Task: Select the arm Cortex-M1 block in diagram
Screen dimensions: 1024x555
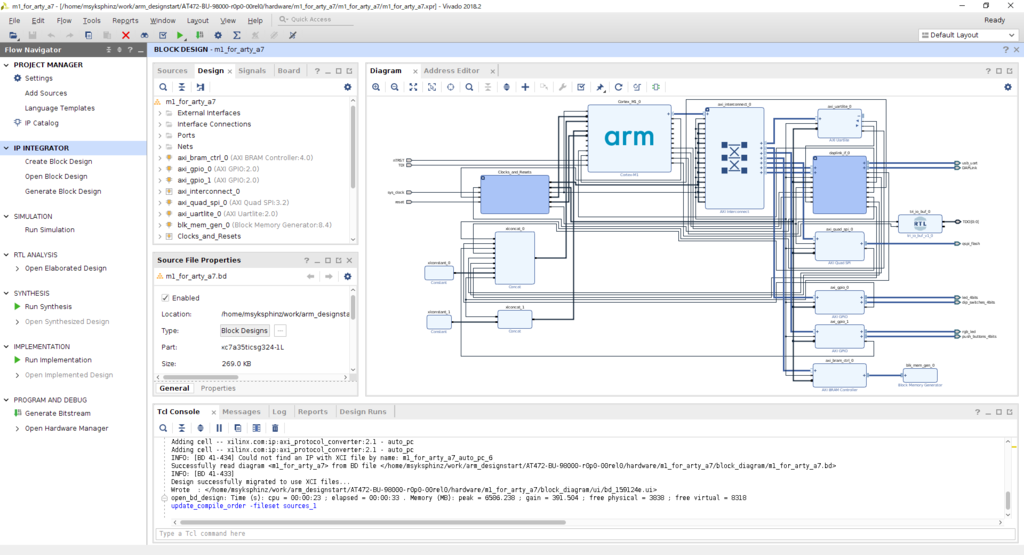Action: (630, 137)
